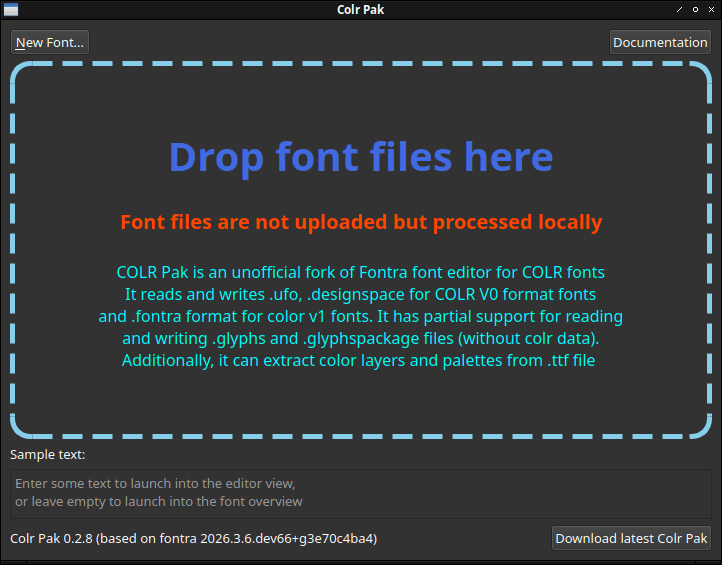Click 'It reads and writes .ufo, .designspace' line
Image resolution: width=722 pixels, height=565 pixels.
point(361,294)
